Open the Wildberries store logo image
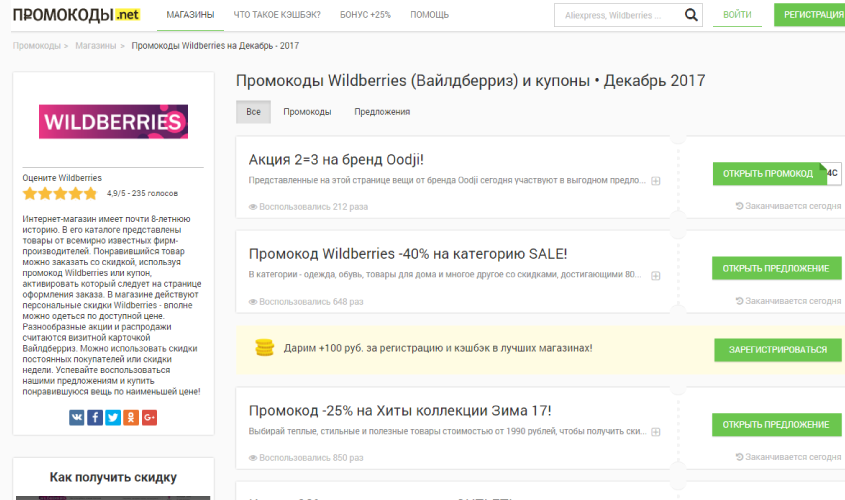Image resolution: width=845 pixels, height=500 pixels. tap(113, 122)
